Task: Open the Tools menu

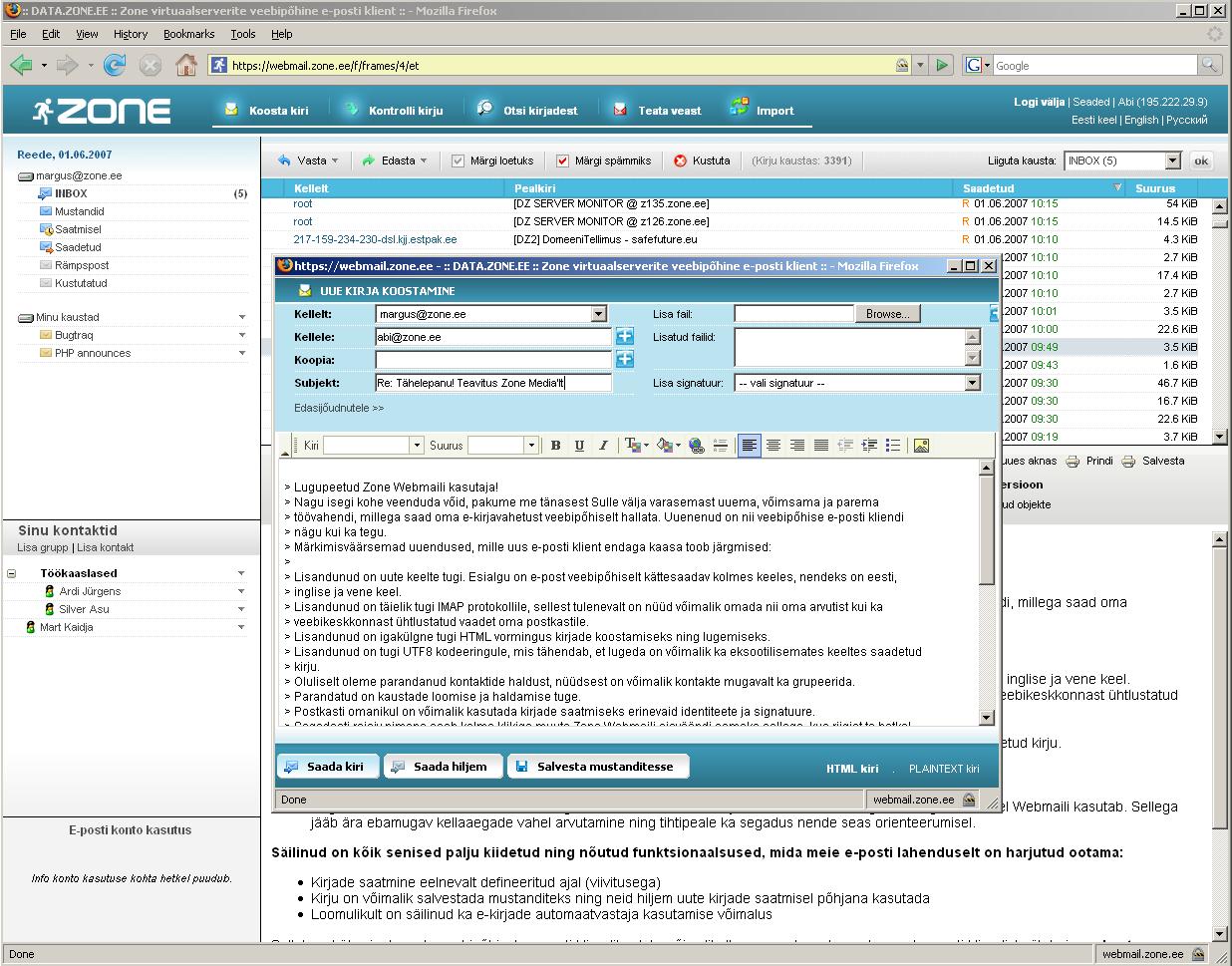Action: 243,34
